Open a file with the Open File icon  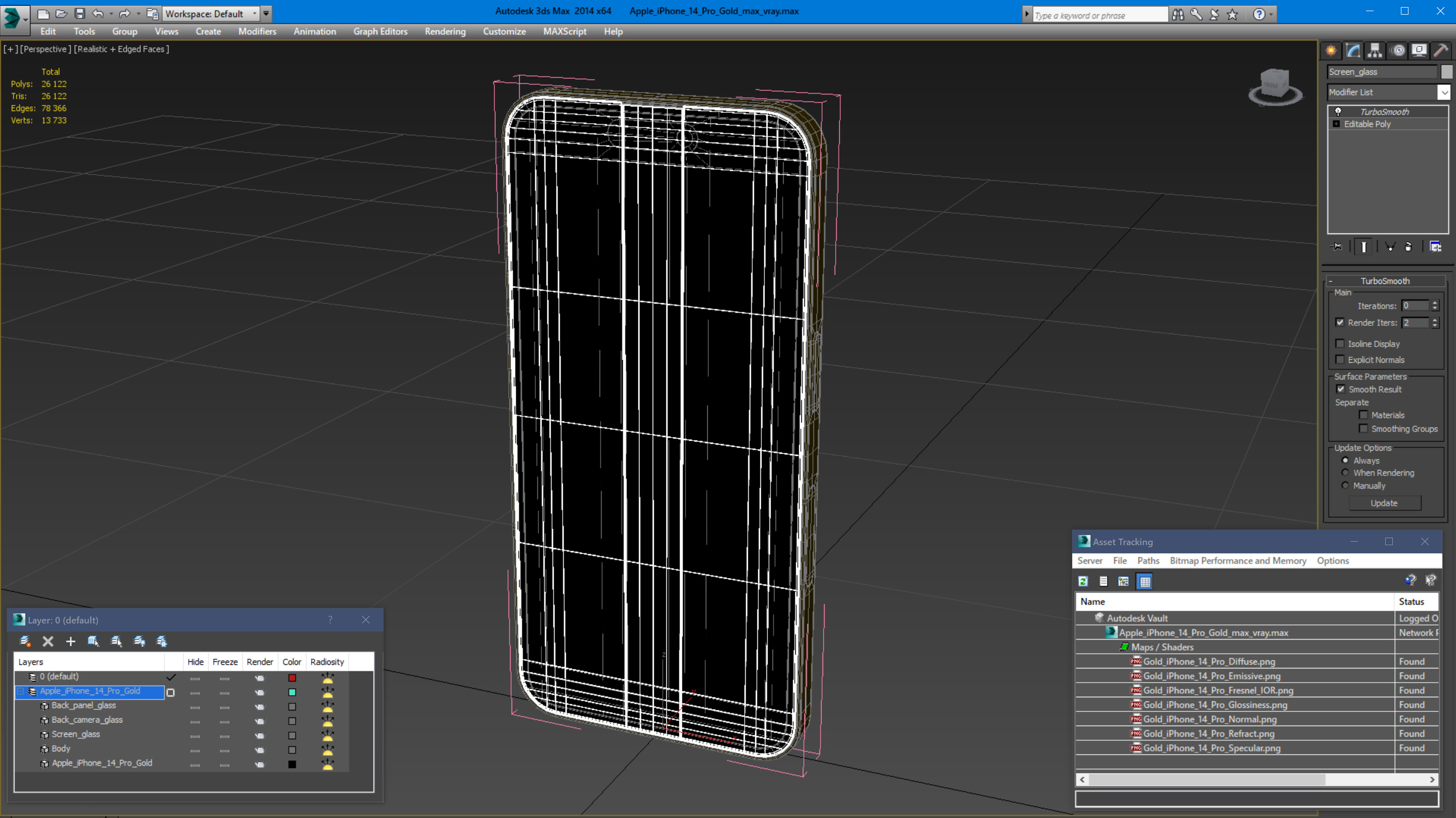[62, 14]
